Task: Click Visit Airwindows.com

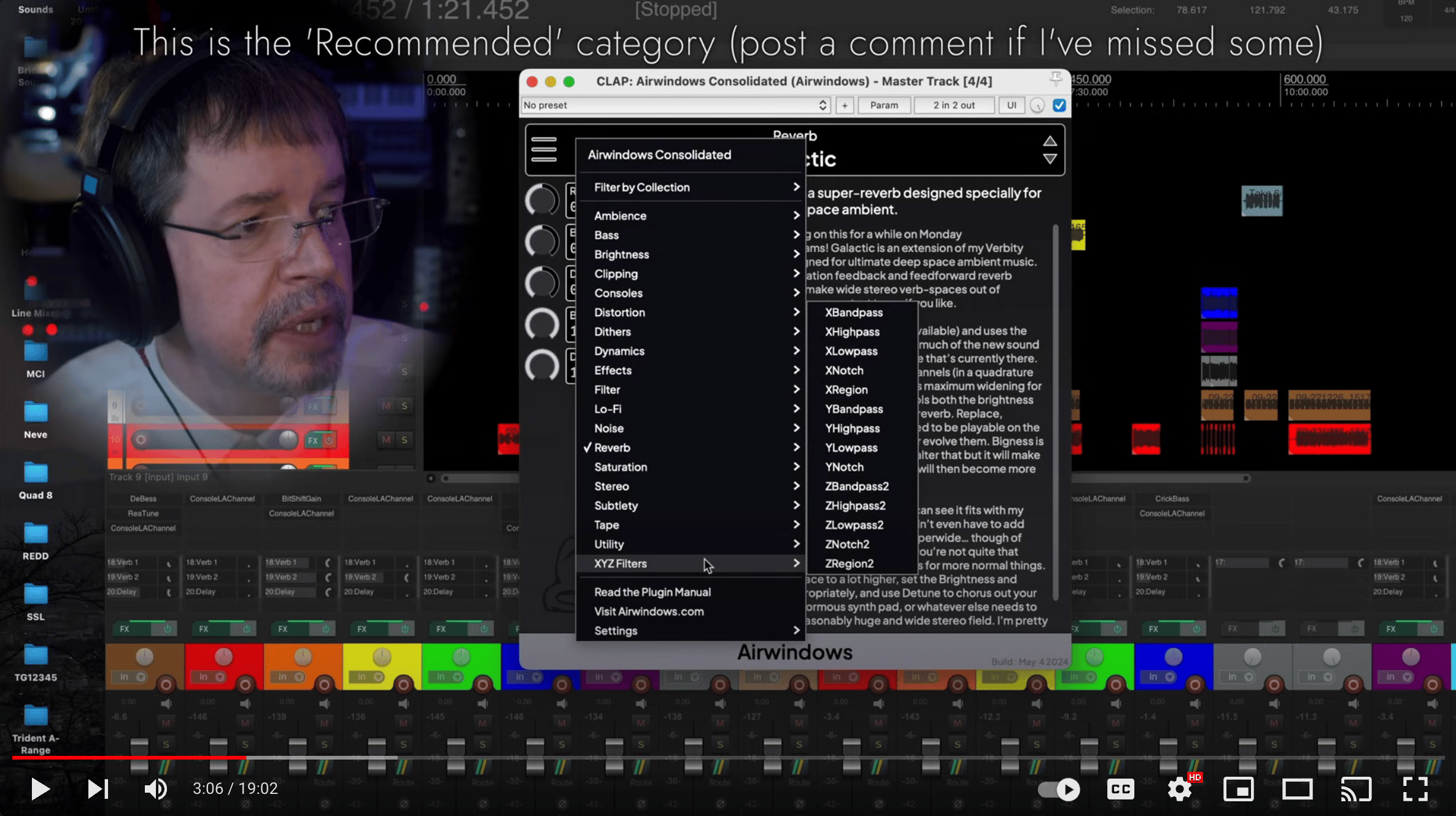Action: (691, 611)
